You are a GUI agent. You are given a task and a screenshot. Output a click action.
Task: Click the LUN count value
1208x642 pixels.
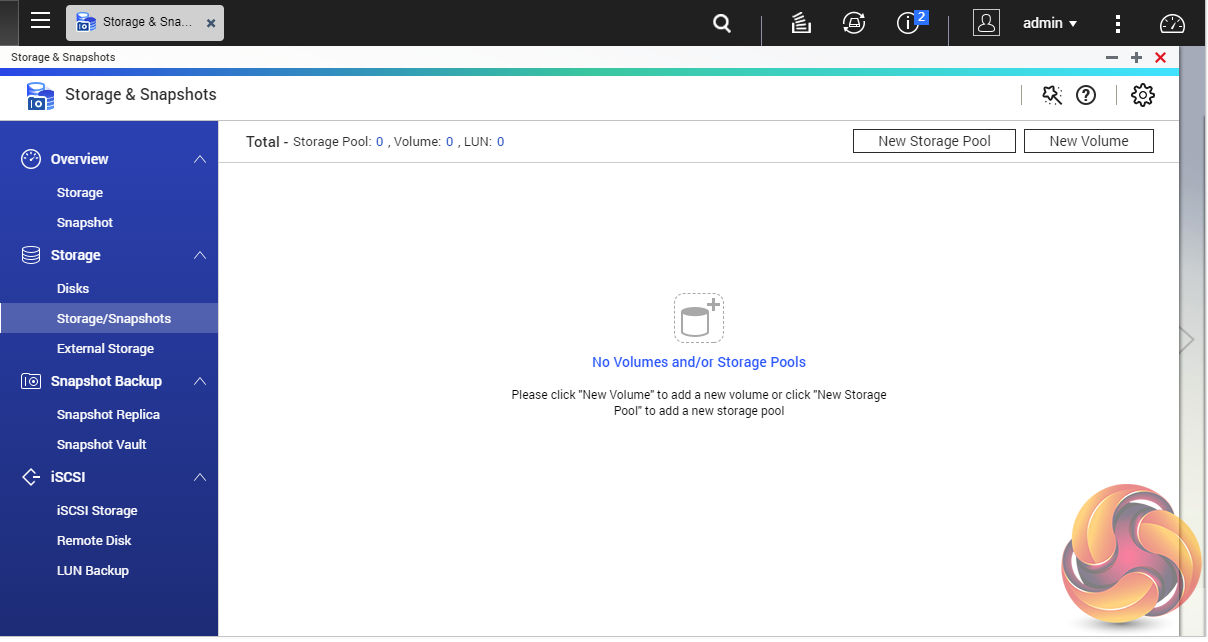point(500,142)
